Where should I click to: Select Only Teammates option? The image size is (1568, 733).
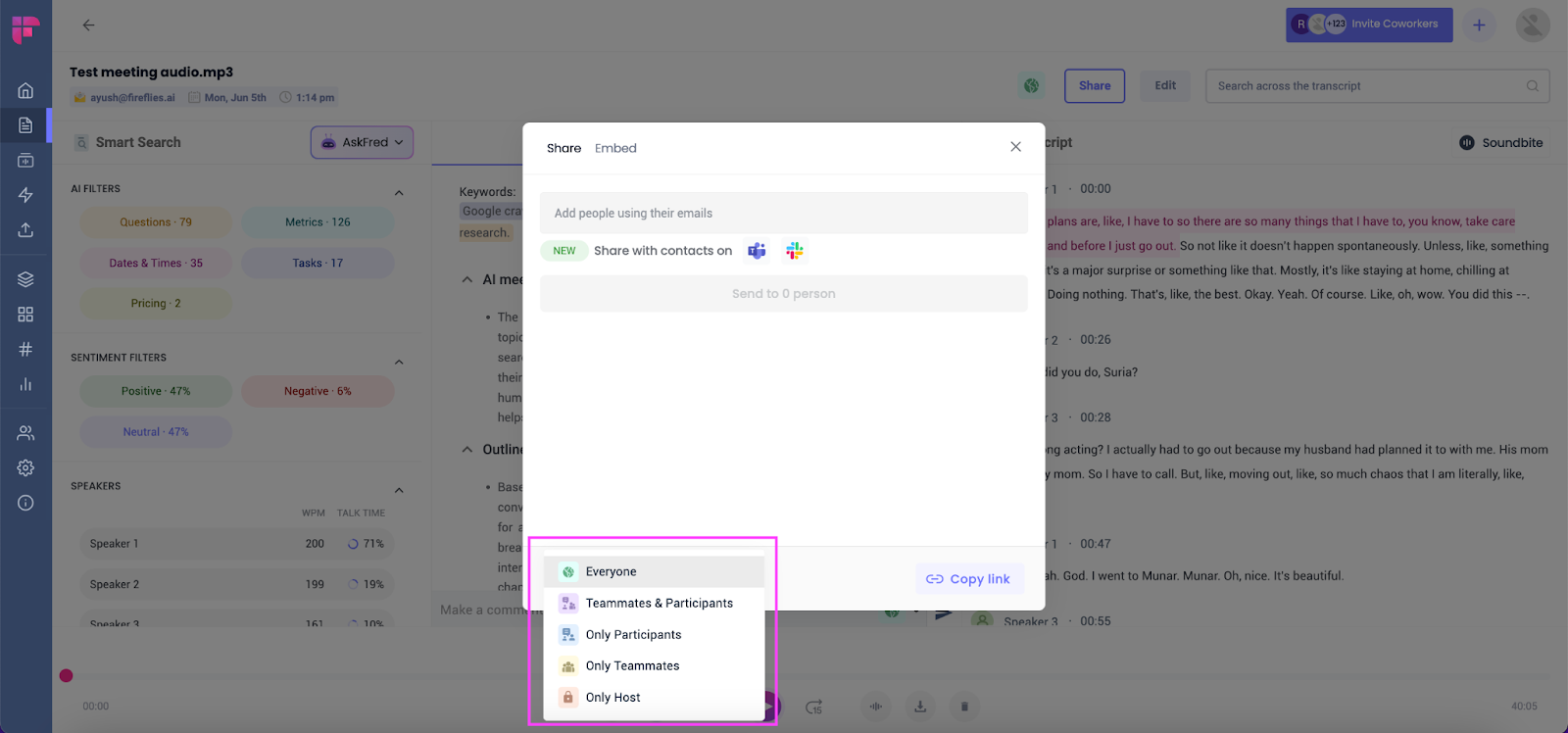[x=654, y=665]
